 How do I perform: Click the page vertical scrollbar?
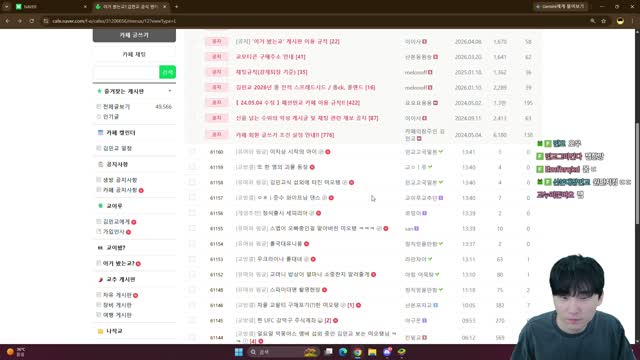(x=637, y=173)
